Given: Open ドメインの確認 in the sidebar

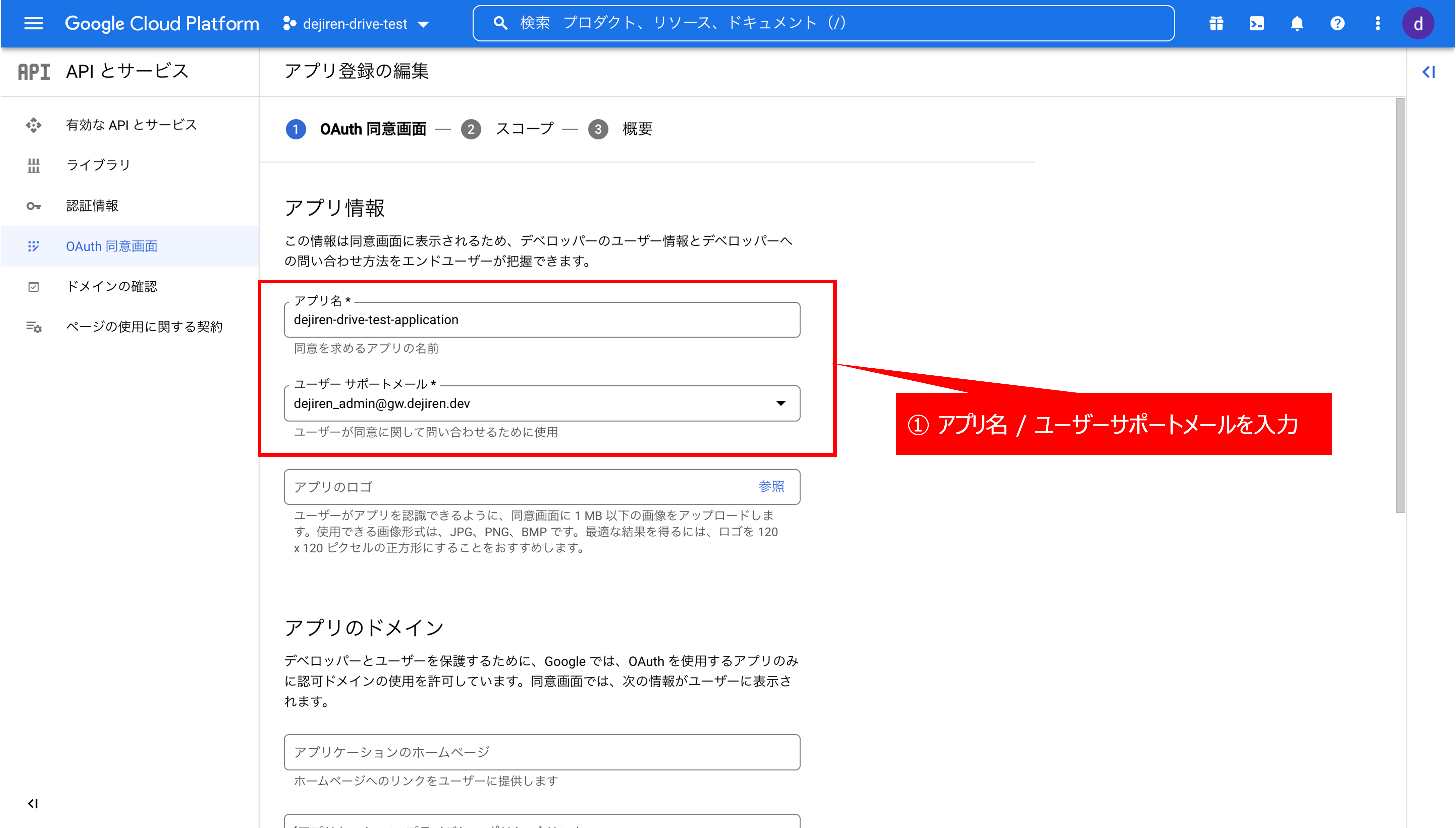Looking at the screenshot, I should pos(129,287).
